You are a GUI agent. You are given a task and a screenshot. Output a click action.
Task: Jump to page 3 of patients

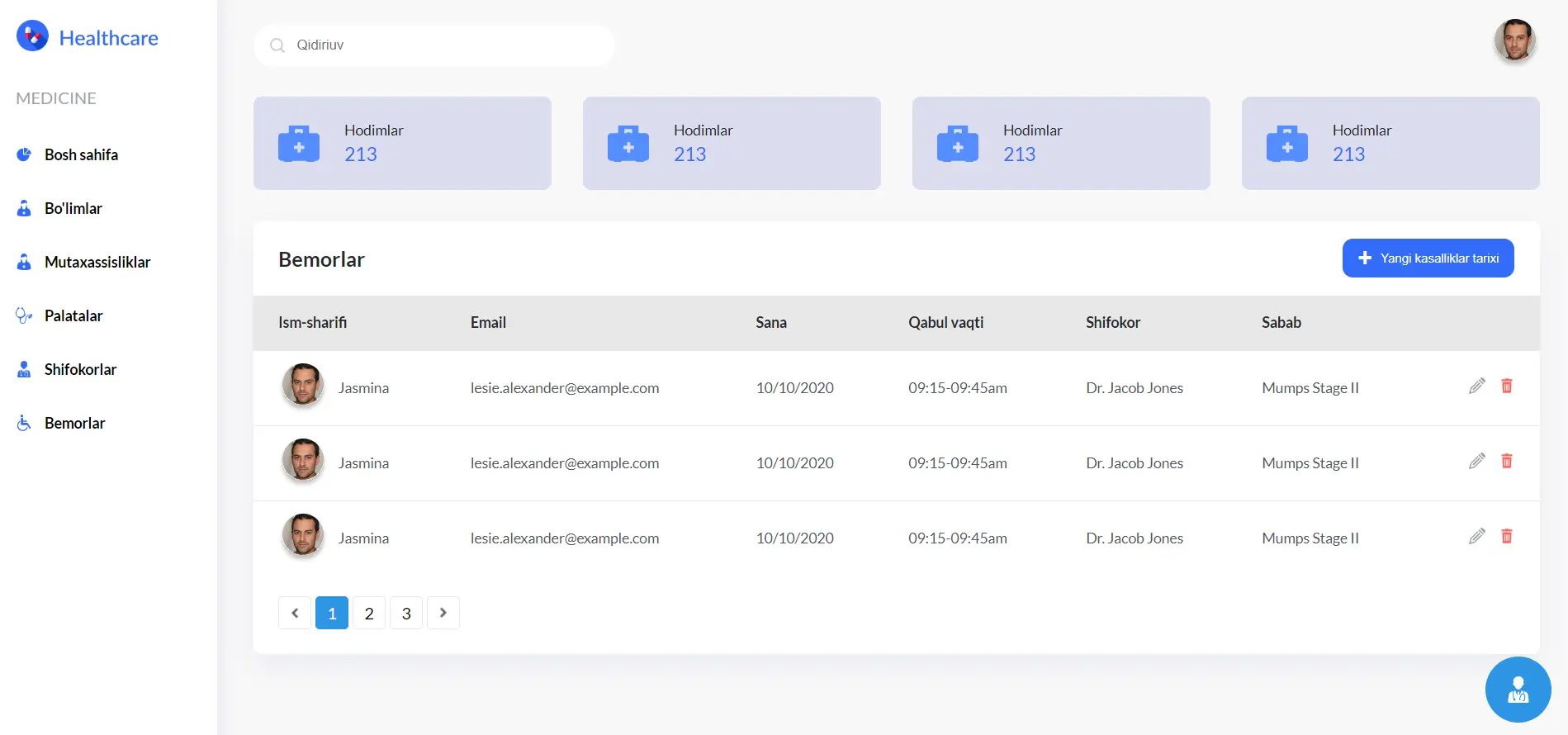(x=406, y=613)
